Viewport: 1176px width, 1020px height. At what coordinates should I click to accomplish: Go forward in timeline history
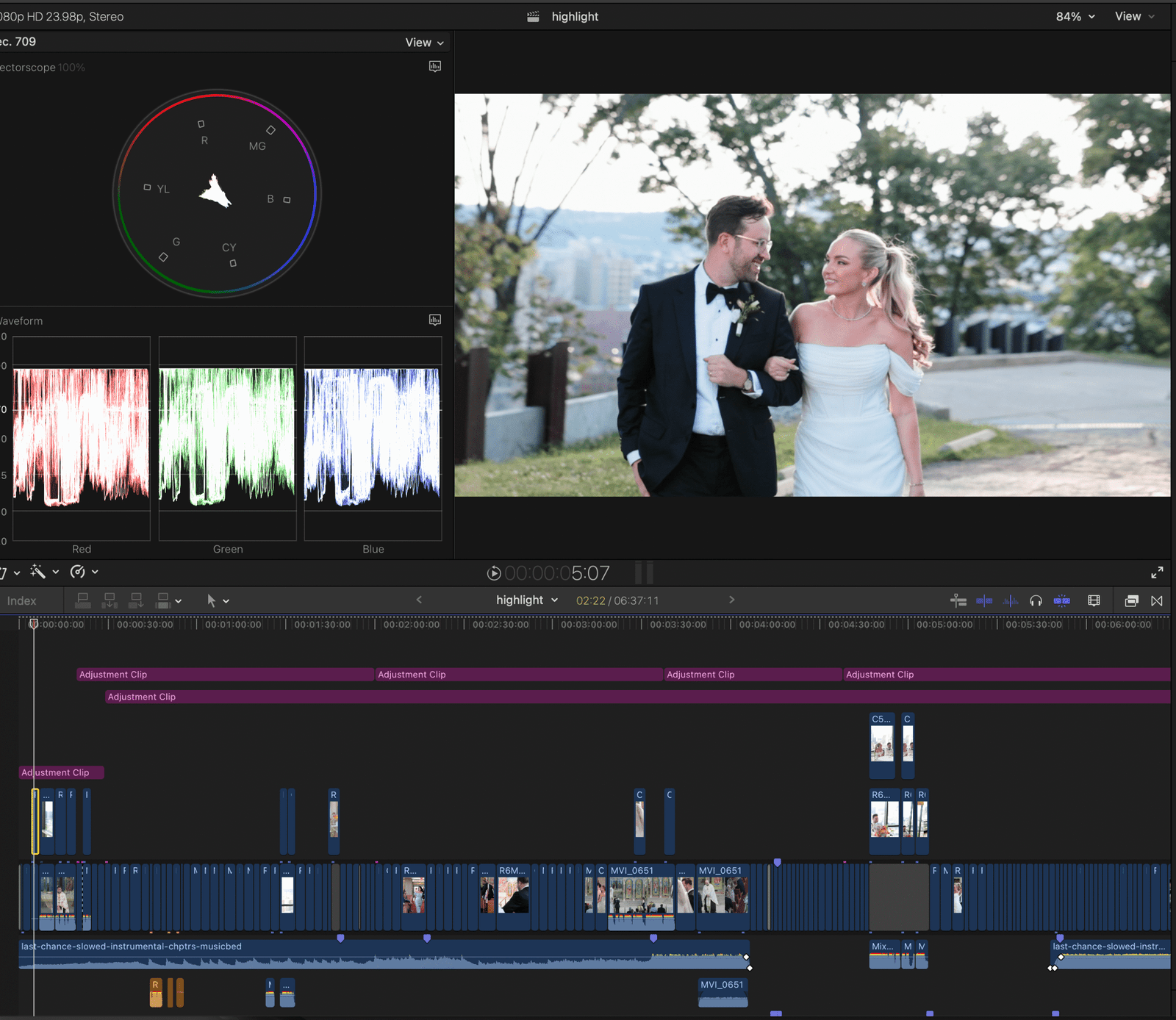(731, 600)
